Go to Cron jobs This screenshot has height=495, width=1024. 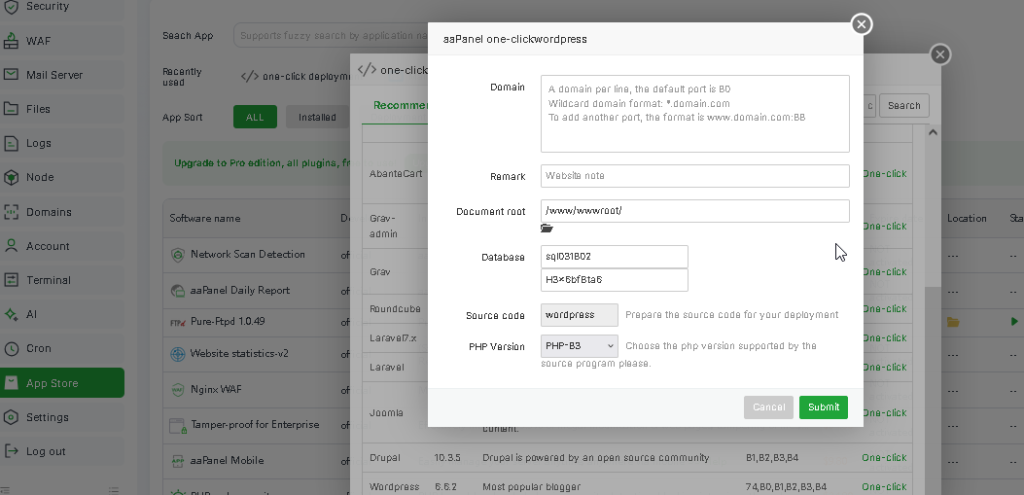click(62, 348)
